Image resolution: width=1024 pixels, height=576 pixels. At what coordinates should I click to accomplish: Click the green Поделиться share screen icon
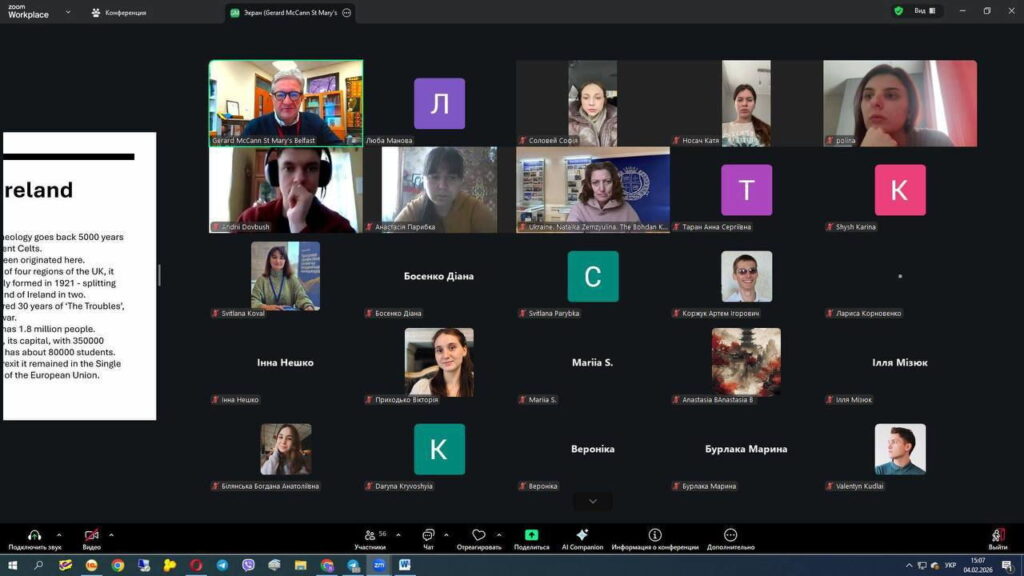[531, 535]
